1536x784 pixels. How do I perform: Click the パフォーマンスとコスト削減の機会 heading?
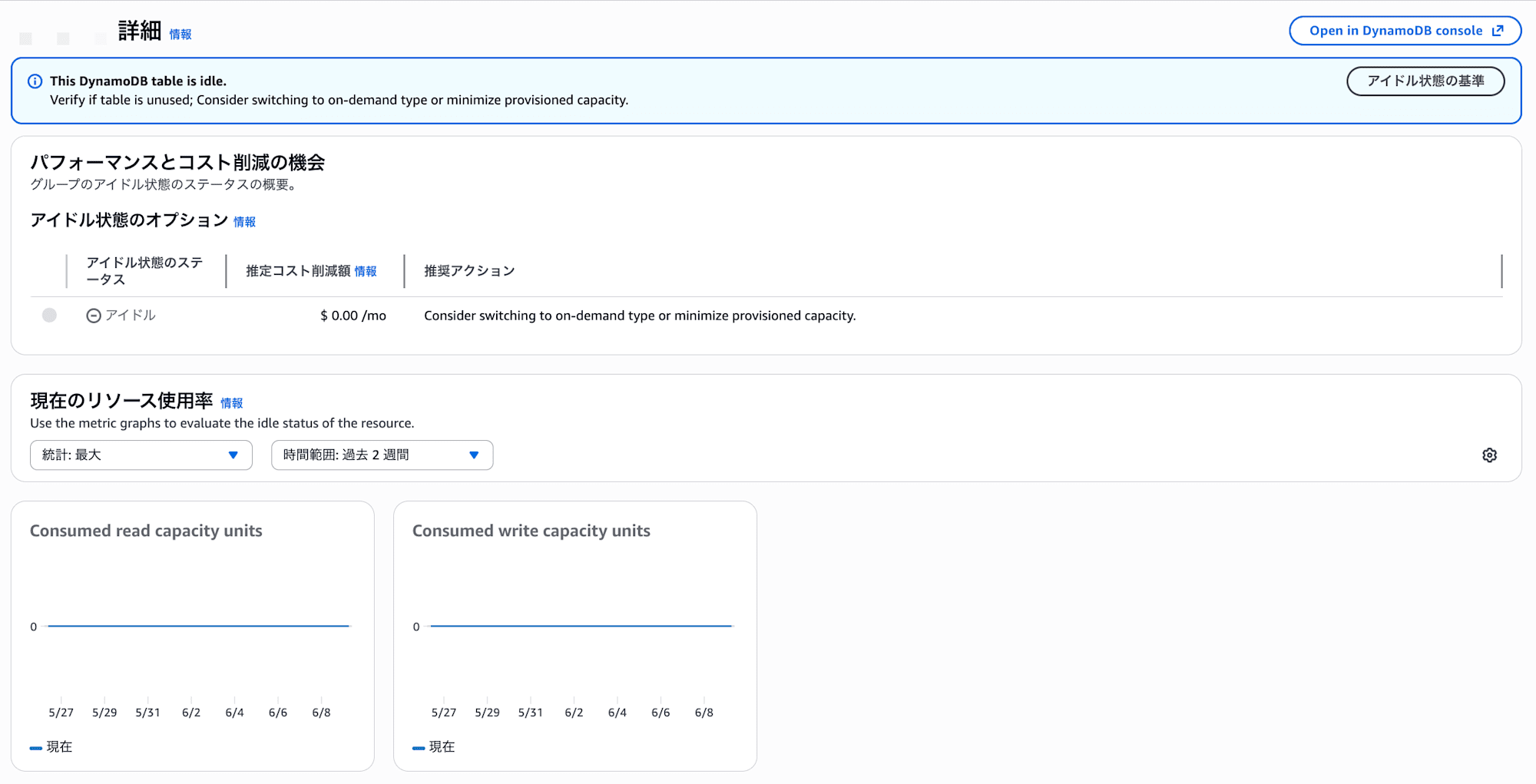click(177, 163)
